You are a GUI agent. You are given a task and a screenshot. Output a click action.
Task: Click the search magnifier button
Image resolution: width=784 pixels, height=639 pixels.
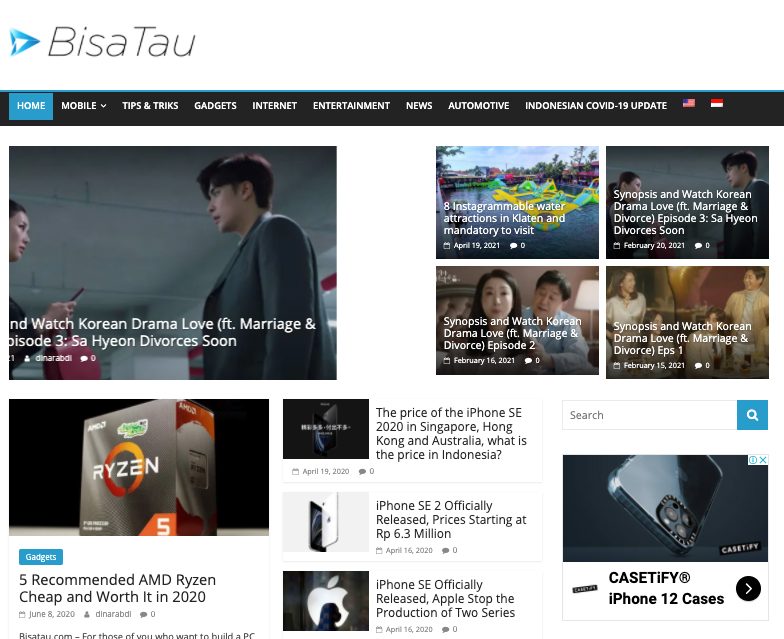pyautogui.click(x=752, y=414)
